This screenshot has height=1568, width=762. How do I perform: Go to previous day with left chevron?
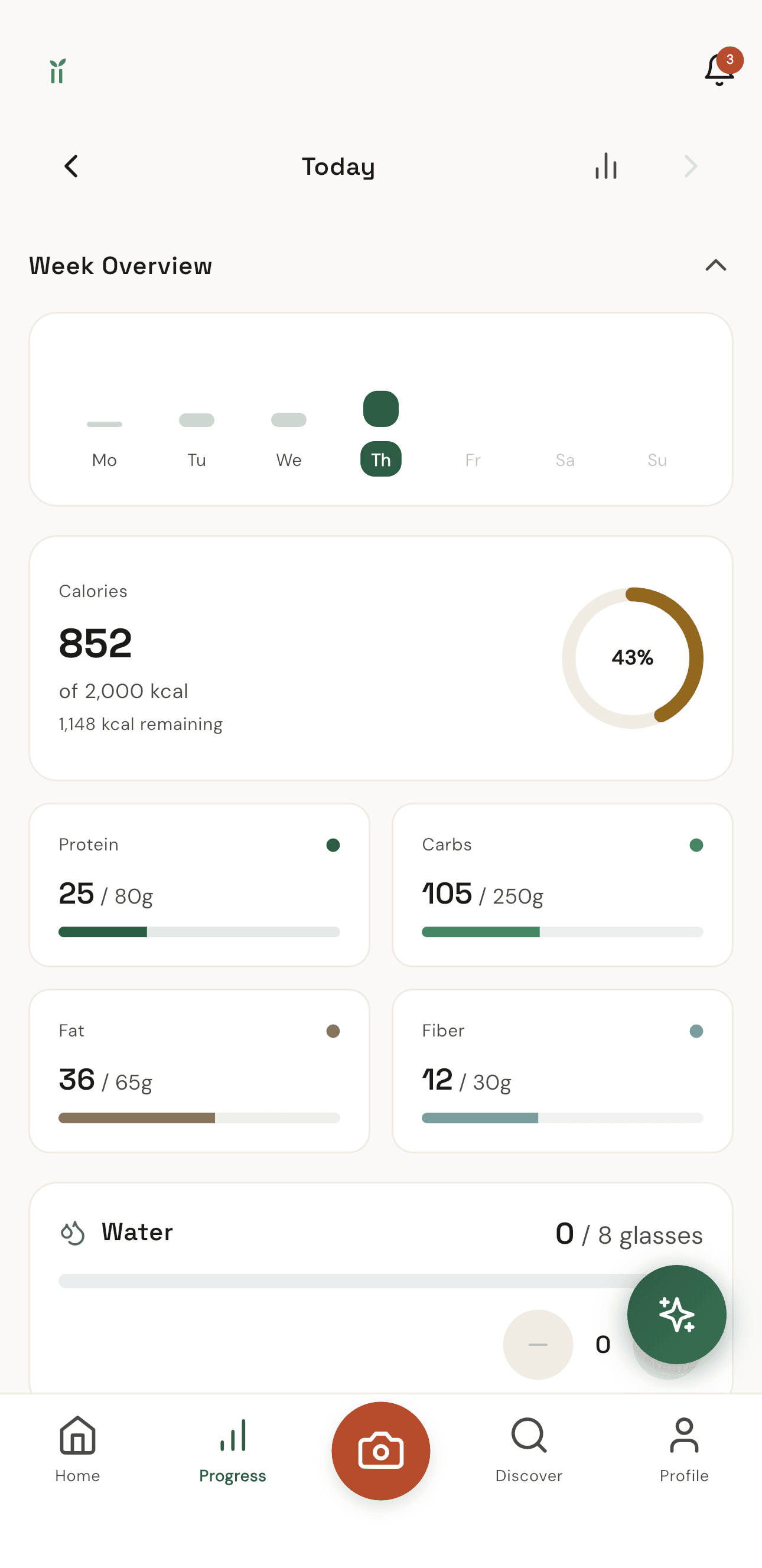[x=71, y=165]
